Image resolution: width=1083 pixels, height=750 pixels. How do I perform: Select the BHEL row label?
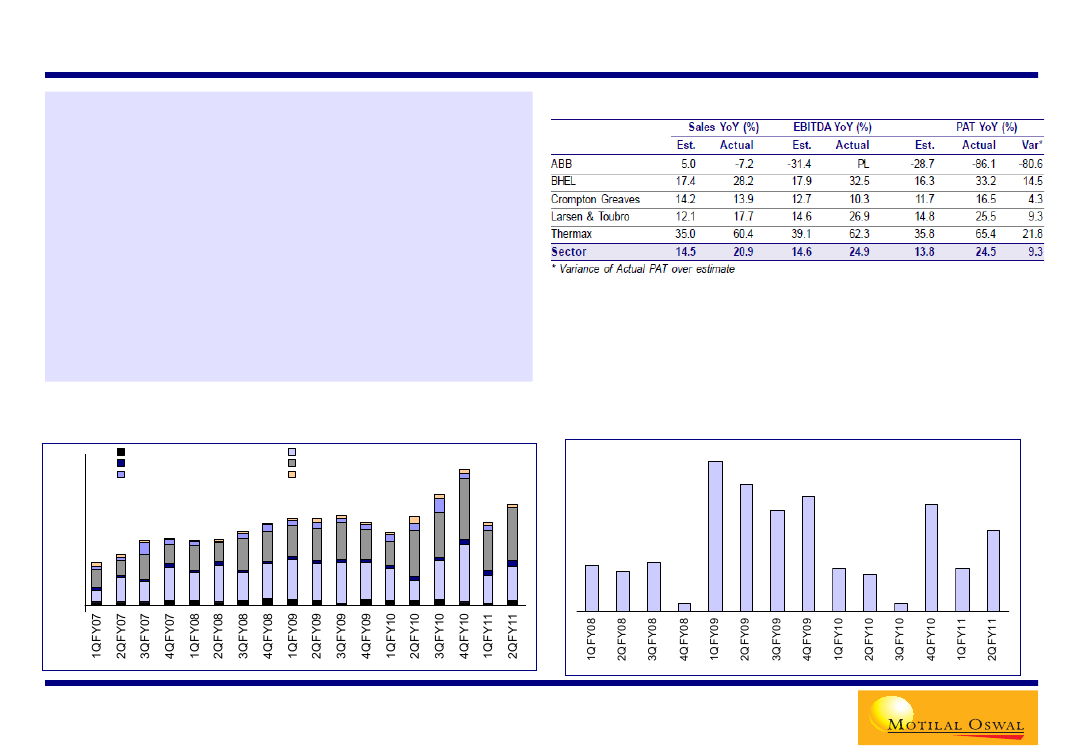coord(565,181)
